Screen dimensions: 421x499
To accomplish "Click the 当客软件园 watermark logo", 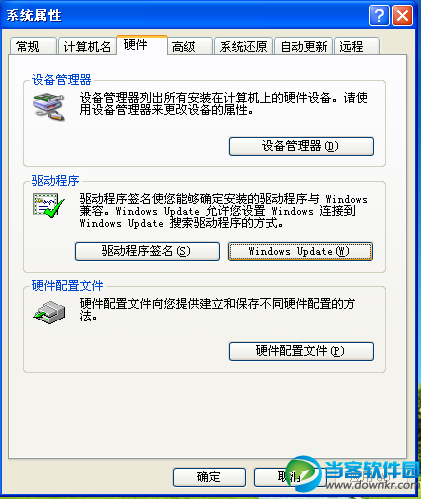I will click(x=352, y=473).
